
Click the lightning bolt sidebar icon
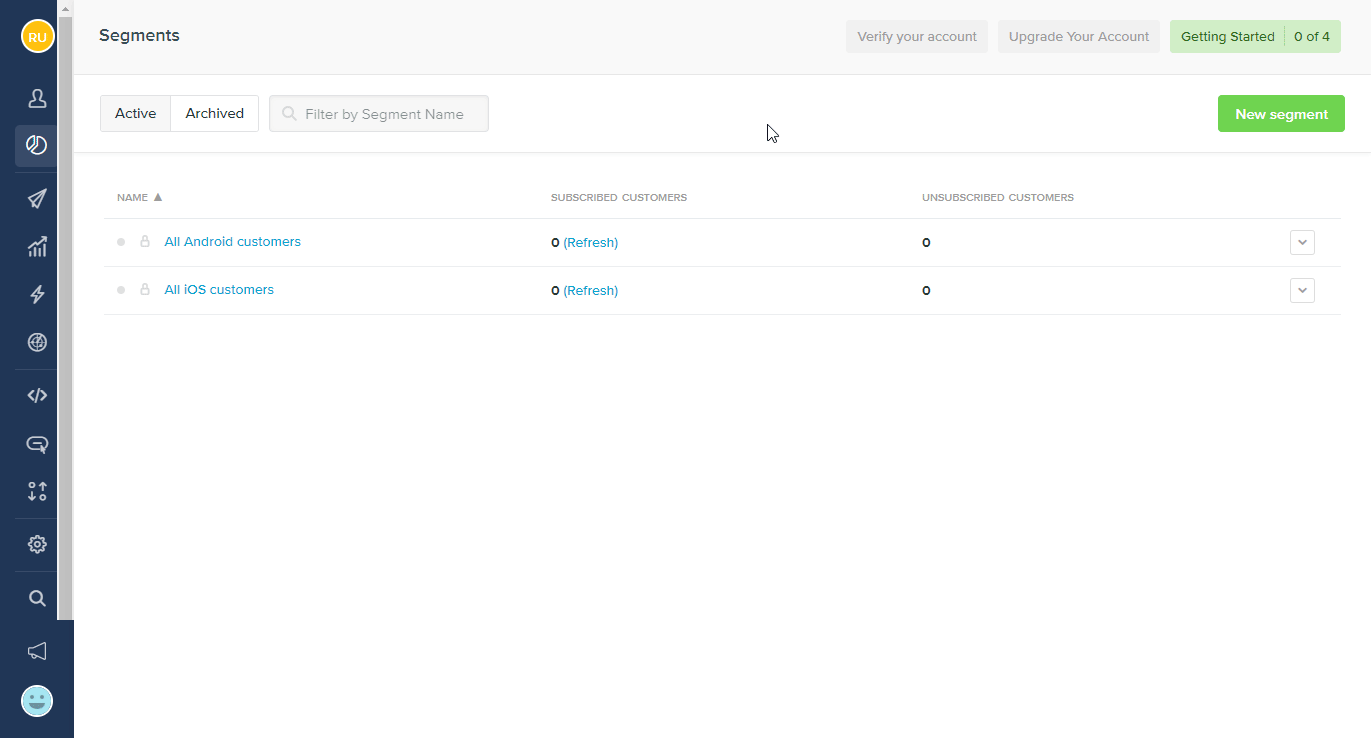(x=37, y=294)
